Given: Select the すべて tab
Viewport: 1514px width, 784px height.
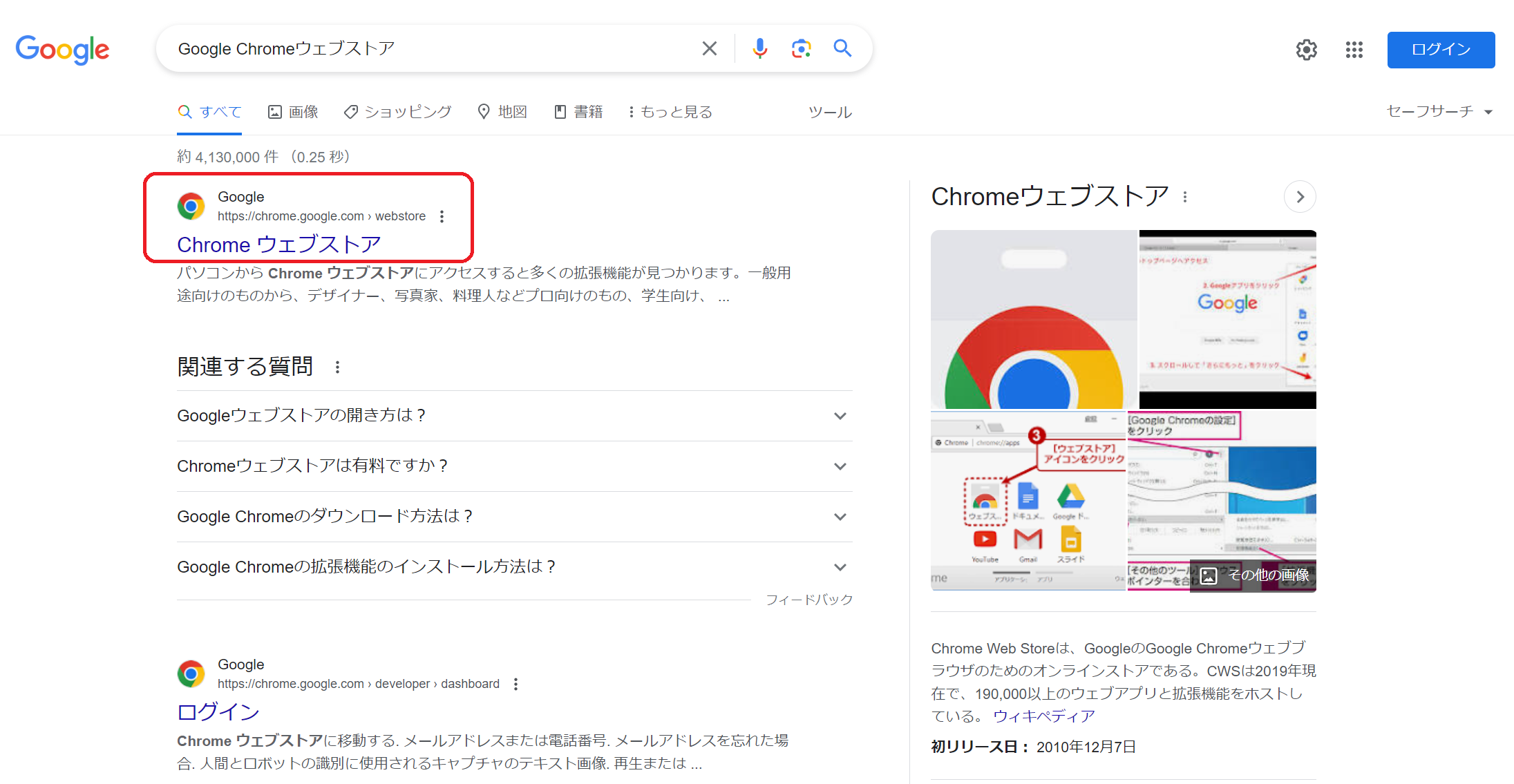Looking at the screenshot, I should (x=209, y=112).
